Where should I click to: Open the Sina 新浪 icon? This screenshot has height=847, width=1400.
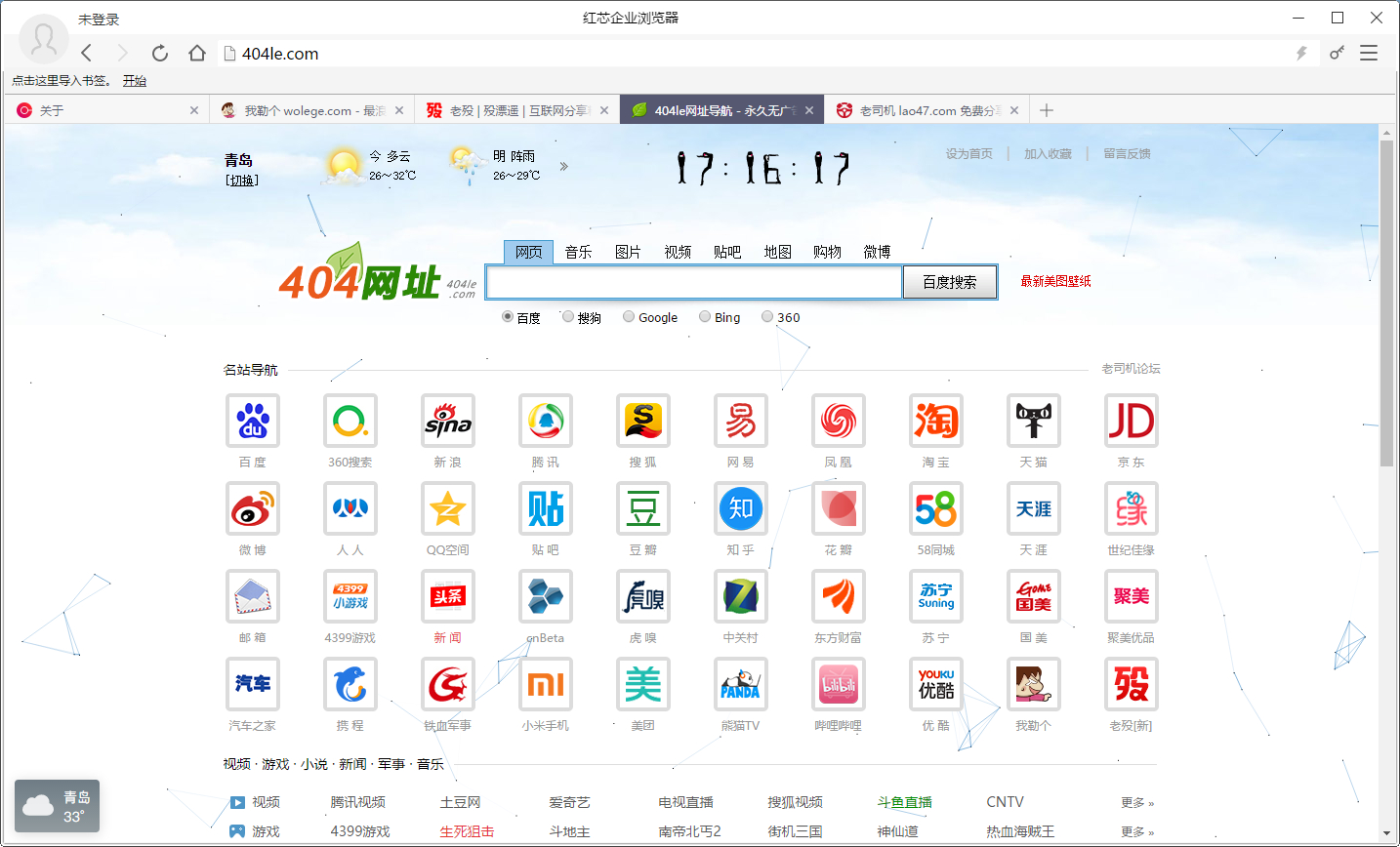(x=448, y=421)
